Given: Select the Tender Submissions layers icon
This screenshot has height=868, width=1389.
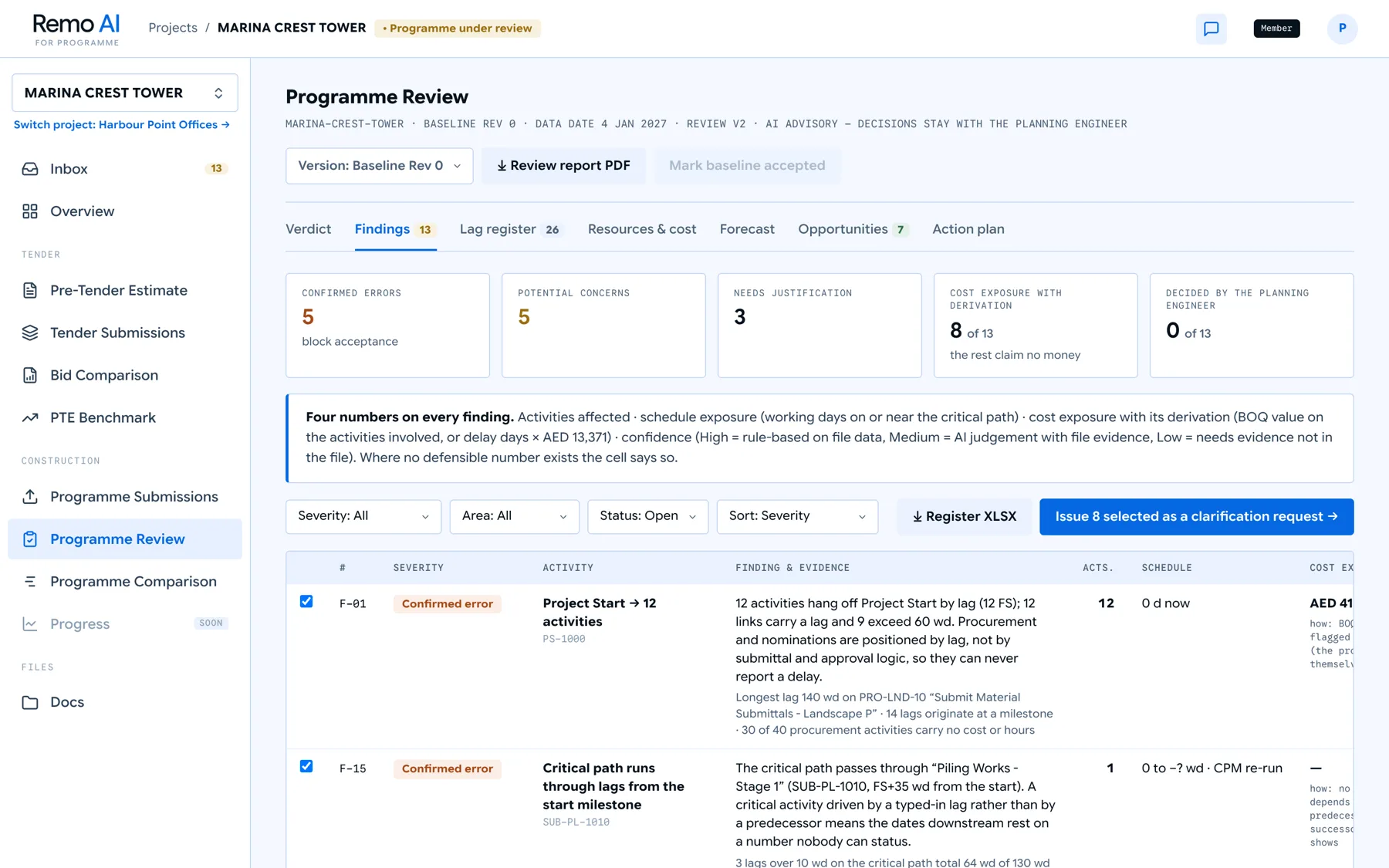Looking at the screenshot, I should click(30, 333).
